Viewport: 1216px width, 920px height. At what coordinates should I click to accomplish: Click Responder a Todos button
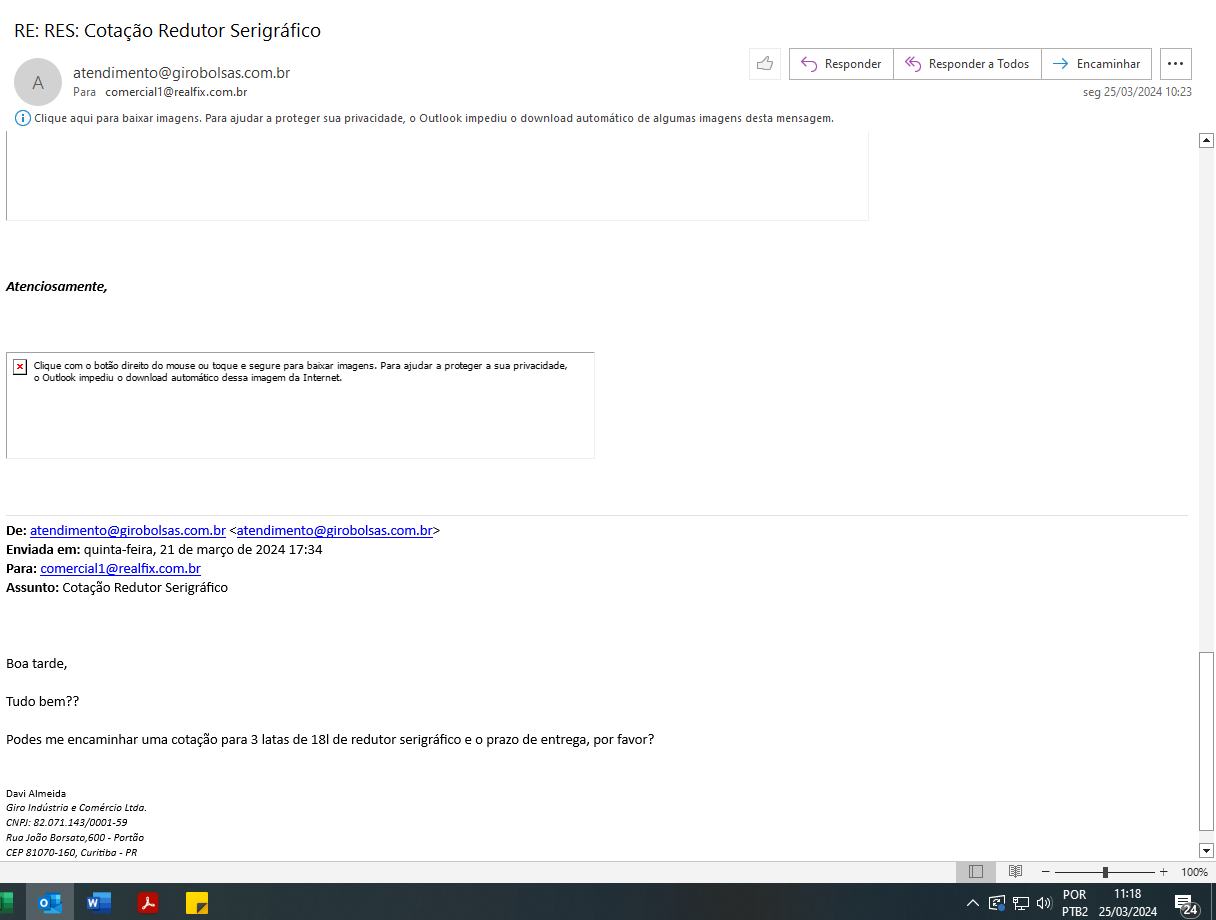pos(967,64)
